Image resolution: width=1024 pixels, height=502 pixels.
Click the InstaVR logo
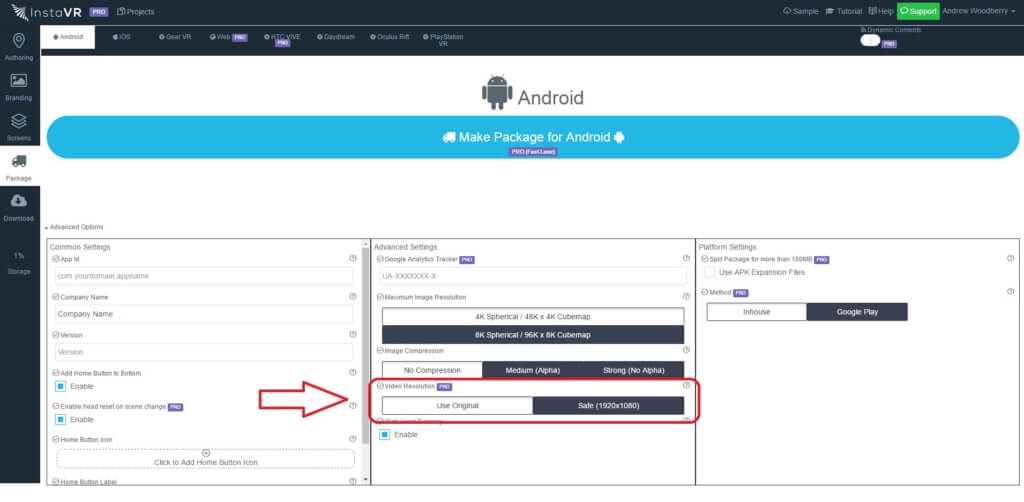pos(46,11)
